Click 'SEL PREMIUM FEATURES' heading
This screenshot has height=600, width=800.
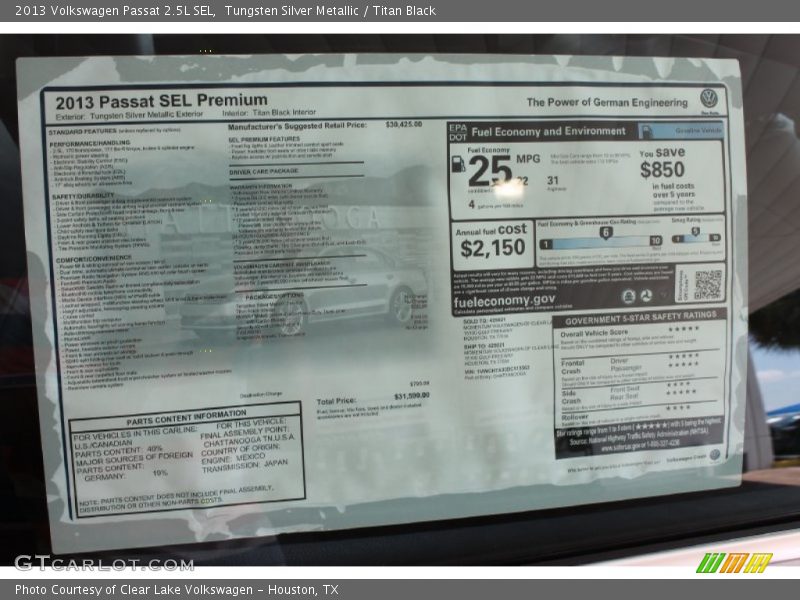pos(264,139)
